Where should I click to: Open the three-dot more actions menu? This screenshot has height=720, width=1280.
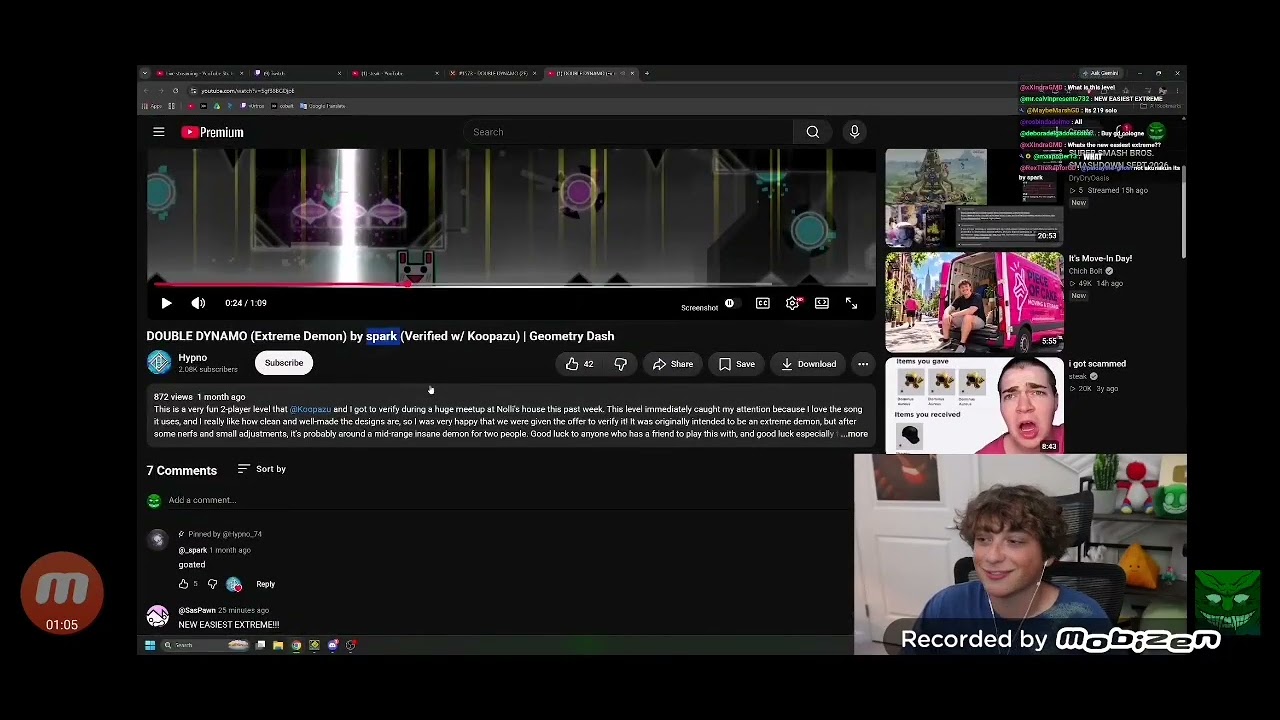[863, 364]
